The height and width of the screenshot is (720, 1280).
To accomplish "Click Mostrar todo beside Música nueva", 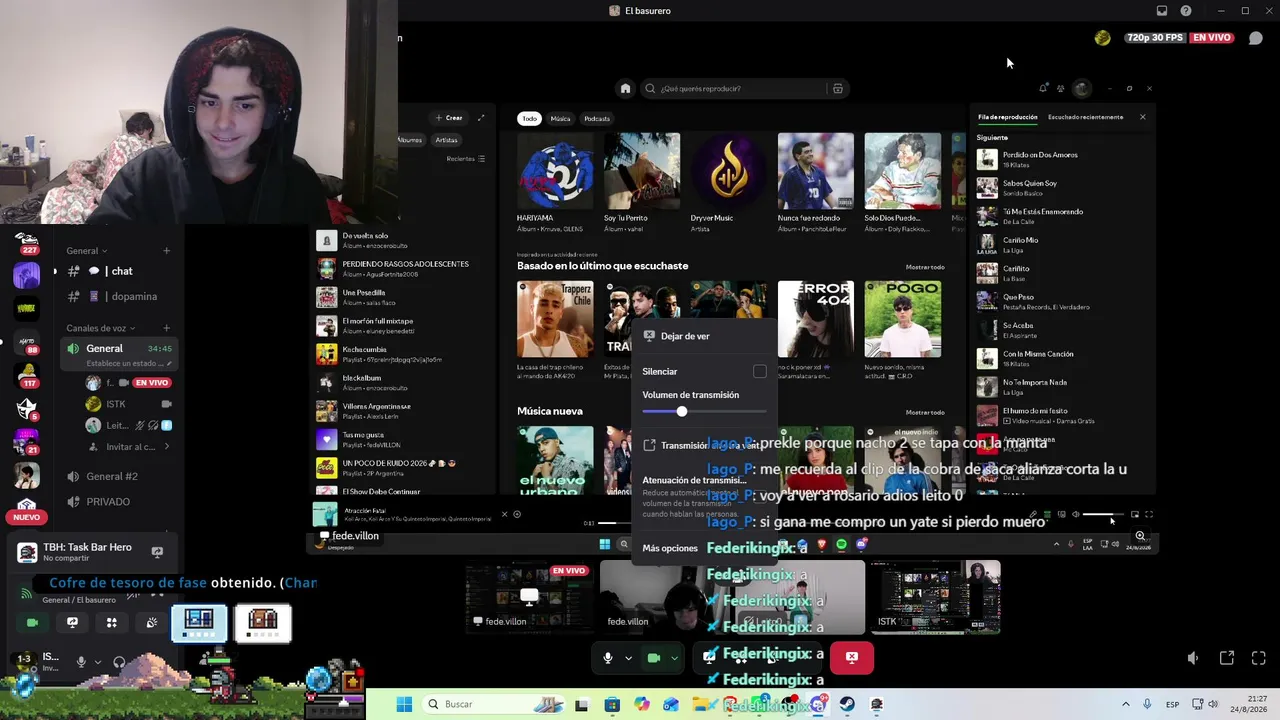I will (x=925, y=412).
